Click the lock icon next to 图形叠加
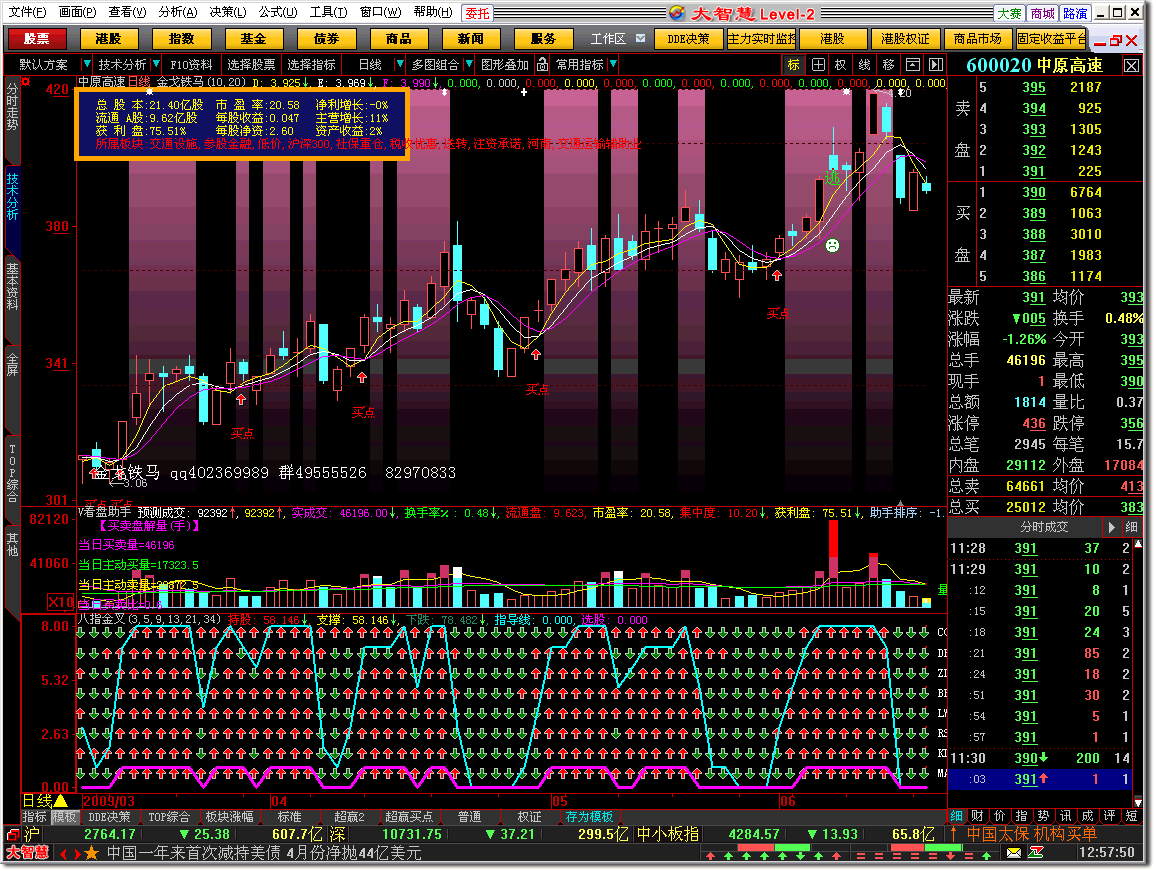 [x=542, y=65]
